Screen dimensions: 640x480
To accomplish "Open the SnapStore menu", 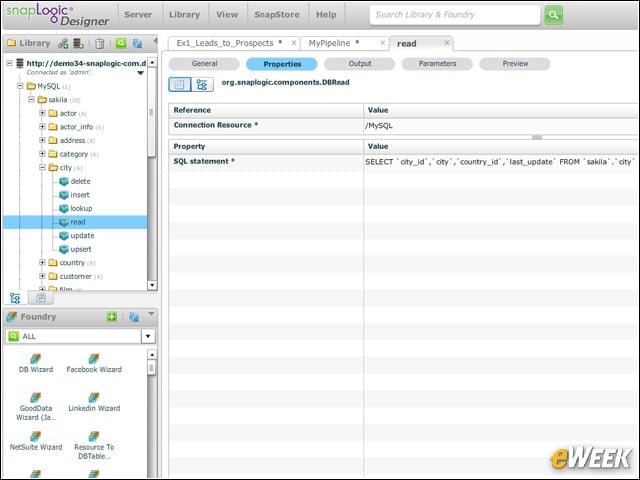I will pos(277,15).
